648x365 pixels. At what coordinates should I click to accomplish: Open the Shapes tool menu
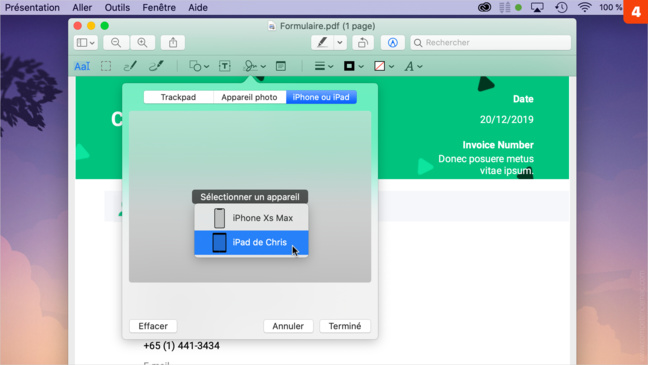pyautogui.click(x=199, y=66)
